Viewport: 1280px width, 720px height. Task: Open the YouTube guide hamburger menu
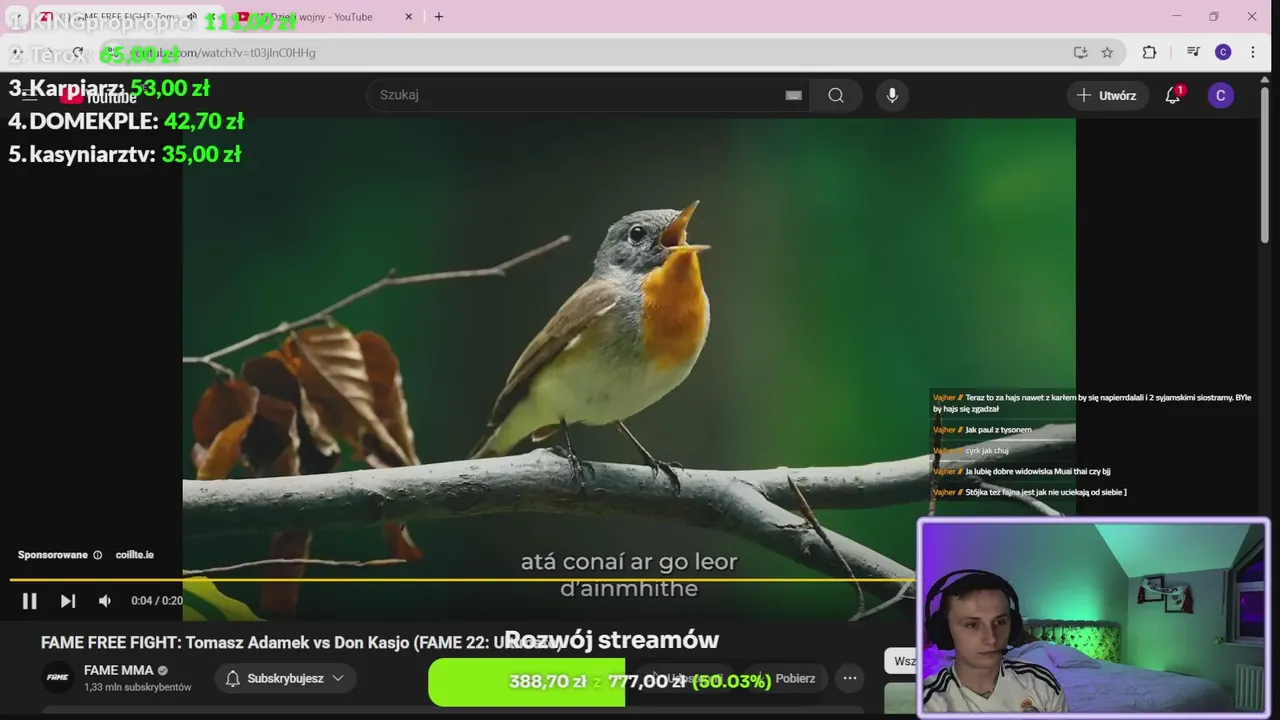(30, 96)
